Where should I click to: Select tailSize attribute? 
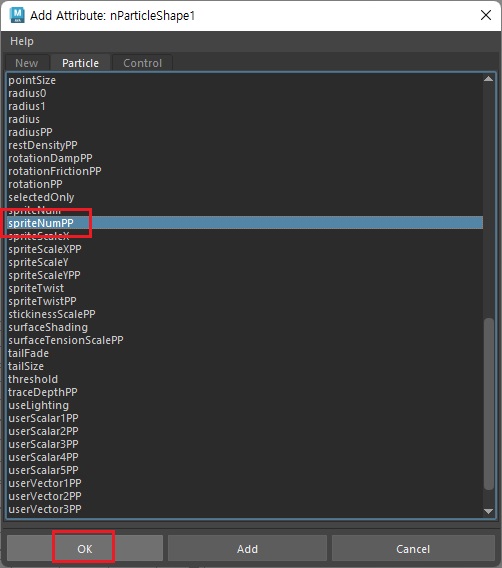pyautogui.click(x=245, y=366)
